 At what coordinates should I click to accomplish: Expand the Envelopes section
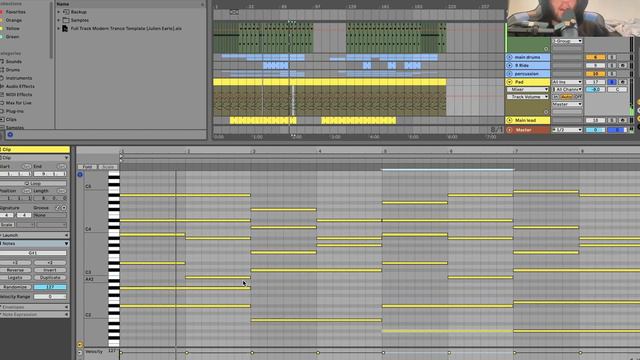click(x=66, y=307)
